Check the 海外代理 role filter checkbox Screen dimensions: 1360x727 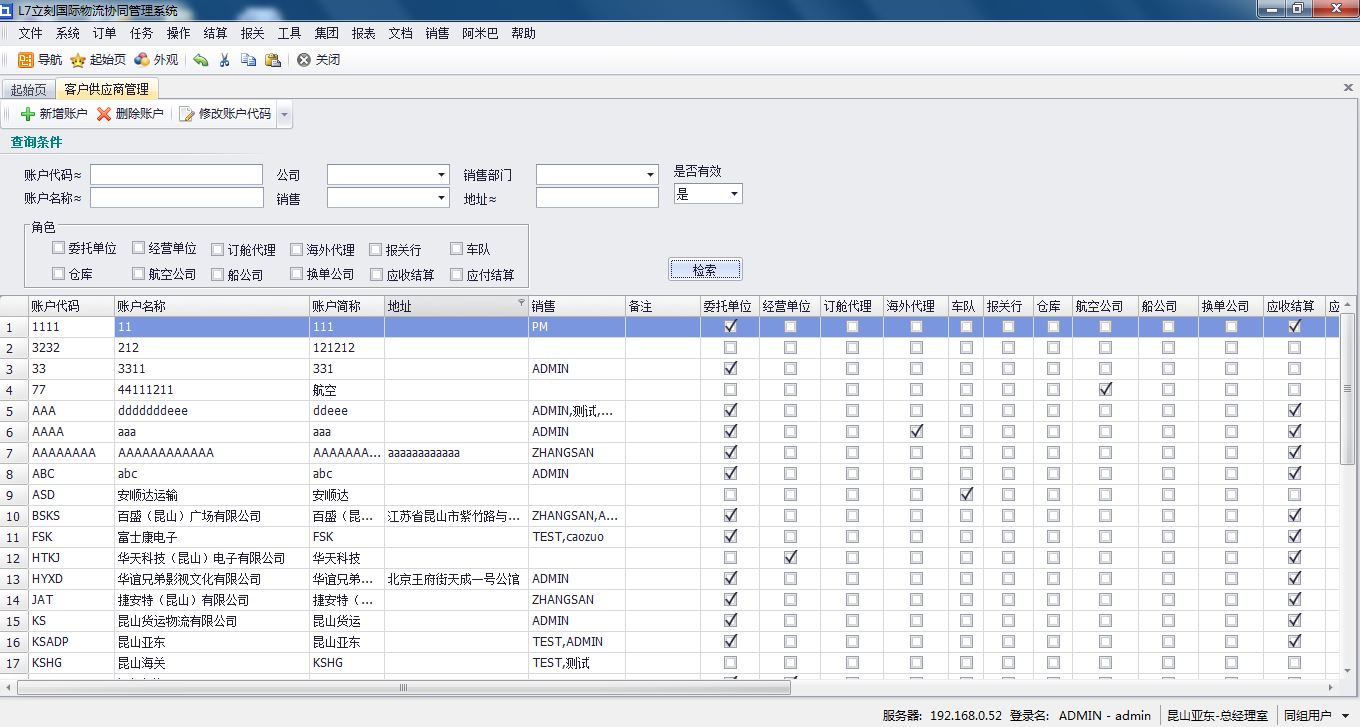click(297, 250)
